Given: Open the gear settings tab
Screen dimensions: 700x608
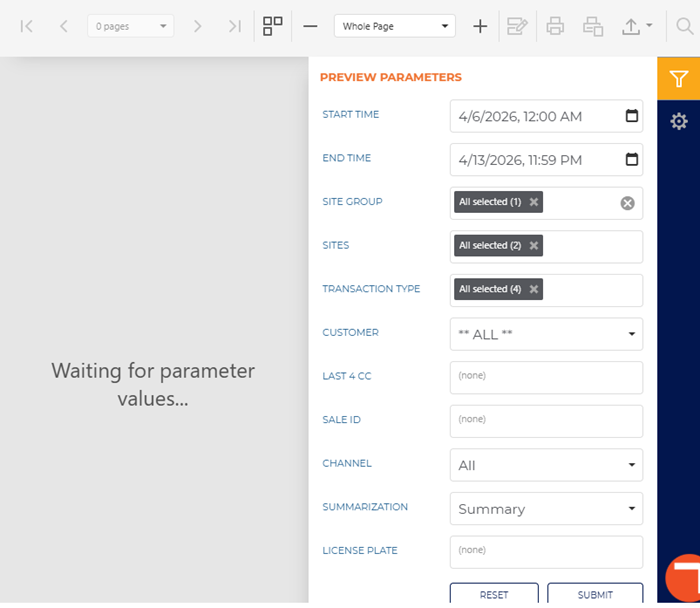Looking at the screenshot, I should pyautogui.click(x=679, y=121).
